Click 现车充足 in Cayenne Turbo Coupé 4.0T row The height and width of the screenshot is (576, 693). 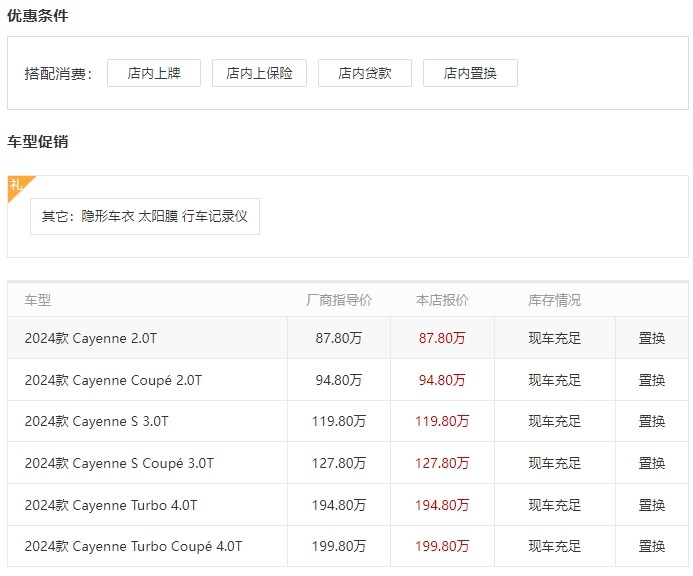pyautogui.click(x=555, y=546)
